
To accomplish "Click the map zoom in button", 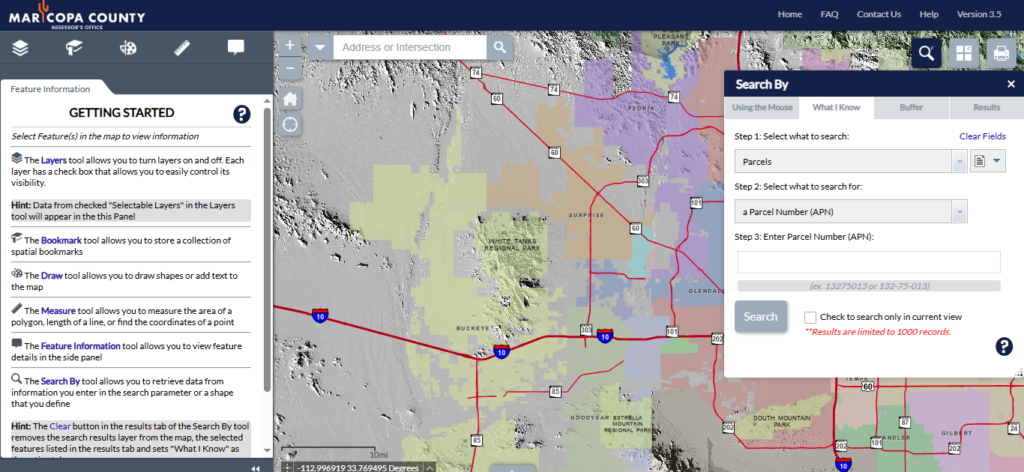I will point(290,46).
